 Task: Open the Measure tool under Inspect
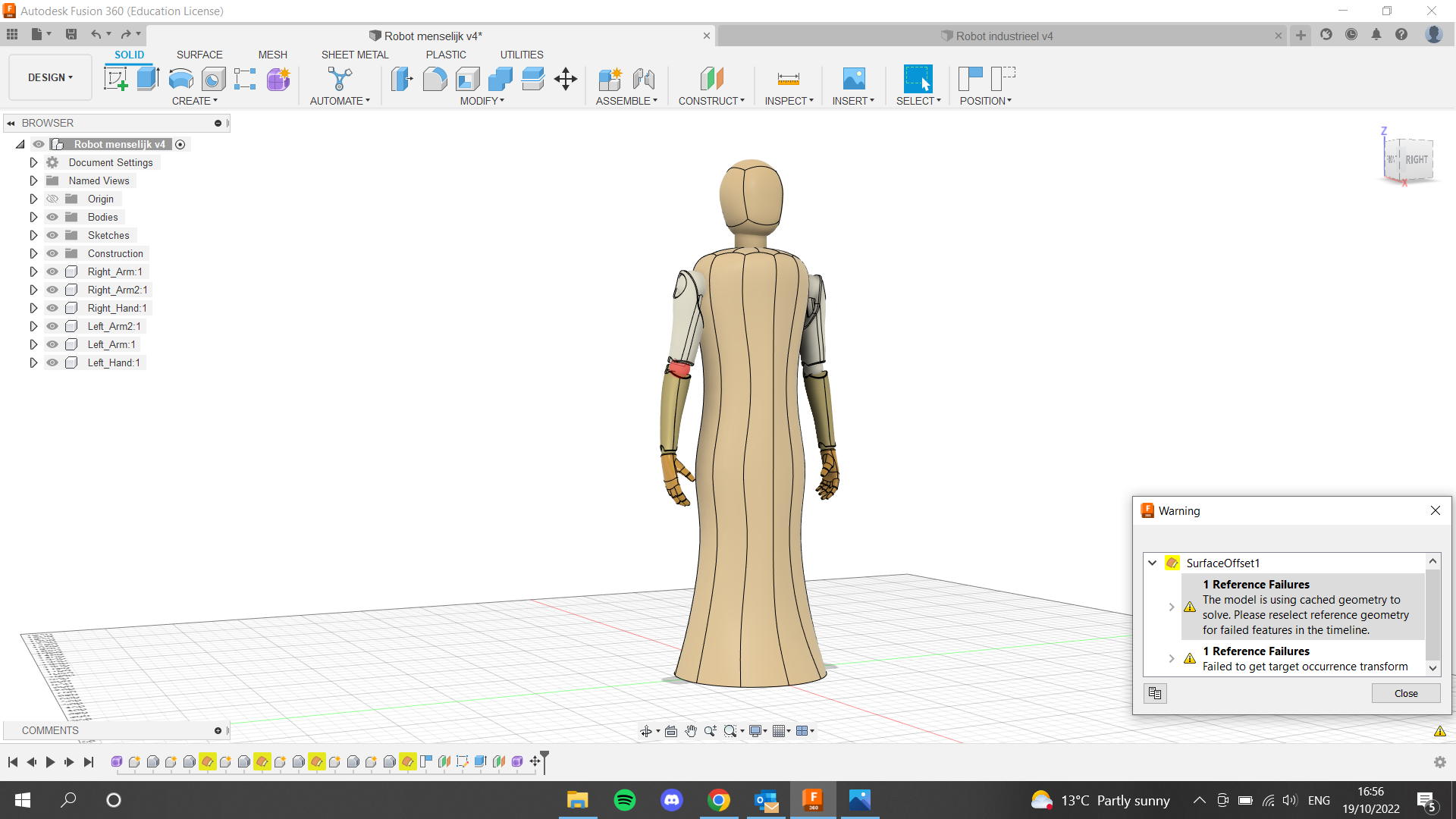(789, 78)
